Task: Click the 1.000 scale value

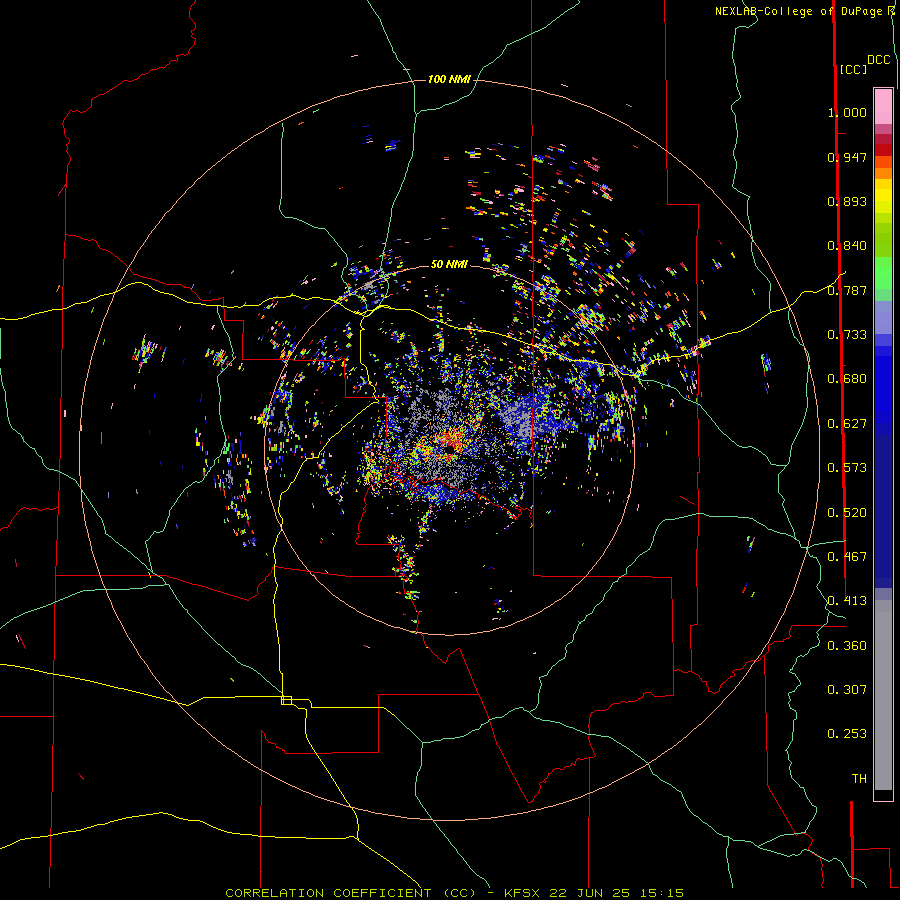Action: 847,112
